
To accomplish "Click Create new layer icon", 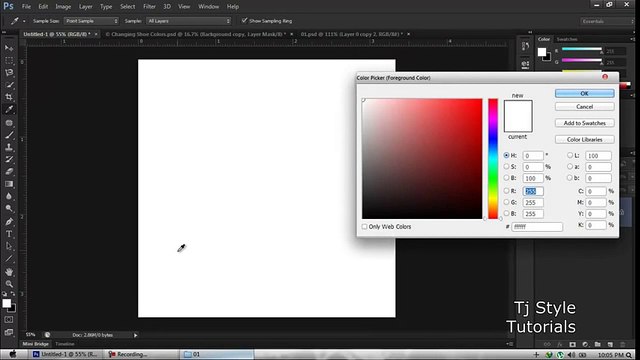I will tap(610, 344).
